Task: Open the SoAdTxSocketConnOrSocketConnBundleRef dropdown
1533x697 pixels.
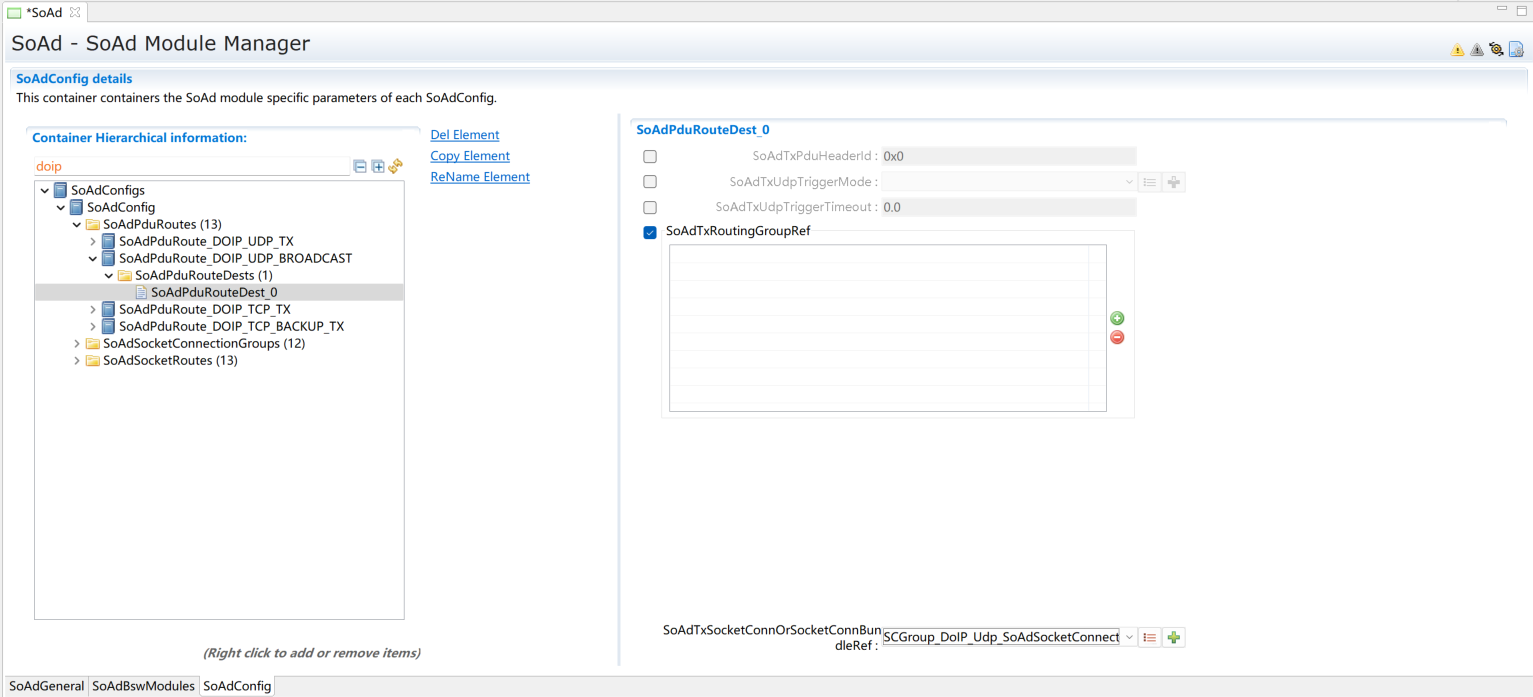Action: pos(1129,638)
